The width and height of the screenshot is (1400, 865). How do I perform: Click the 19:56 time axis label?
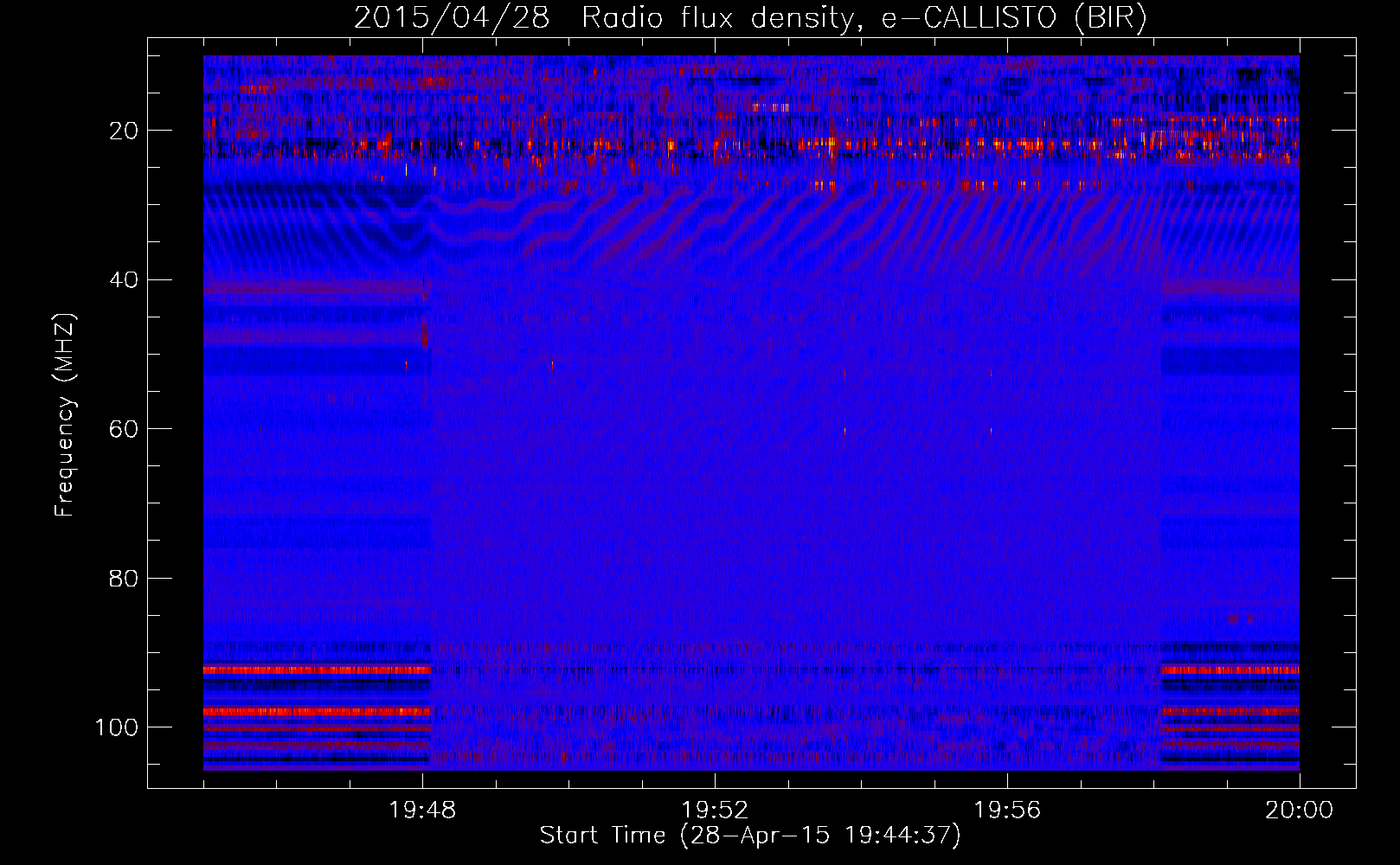(1007, 811)
